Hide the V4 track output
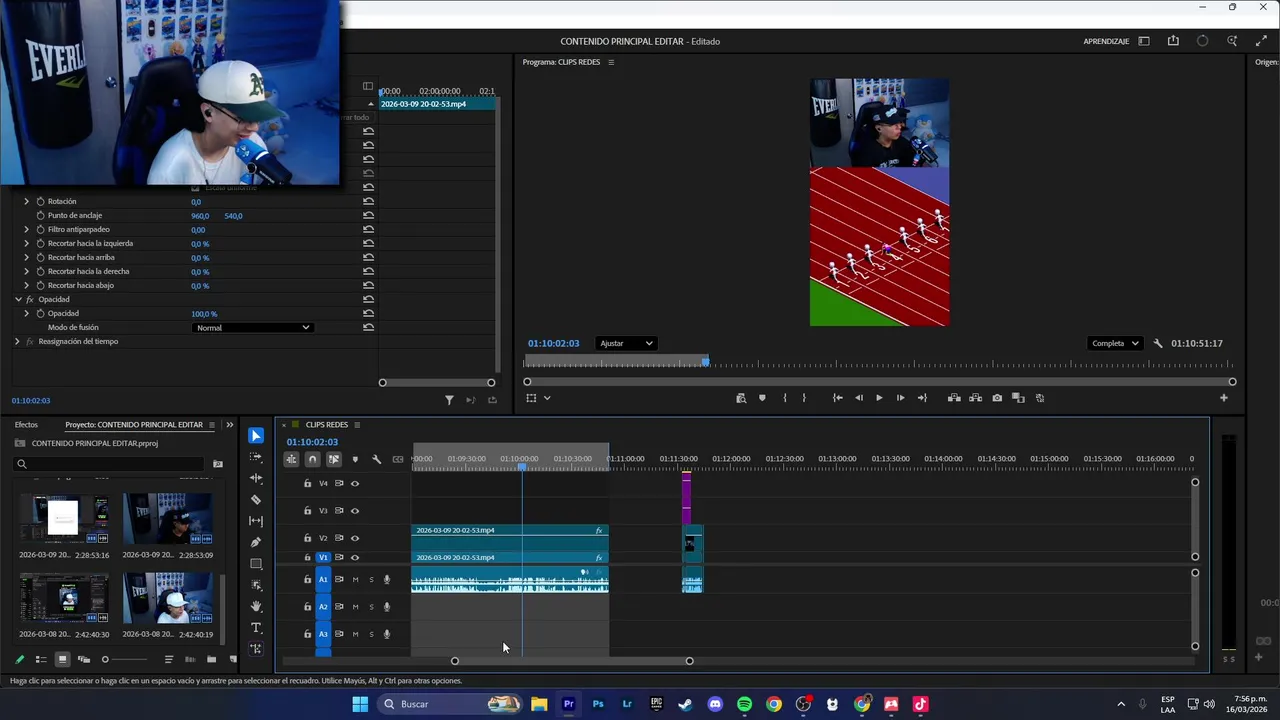 click(354, 483)
